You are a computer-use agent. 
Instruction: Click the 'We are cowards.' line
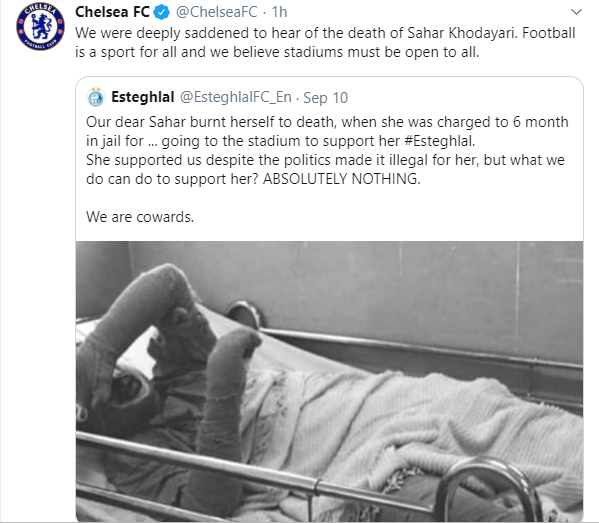pyautogui.click(x=140, y=217)
